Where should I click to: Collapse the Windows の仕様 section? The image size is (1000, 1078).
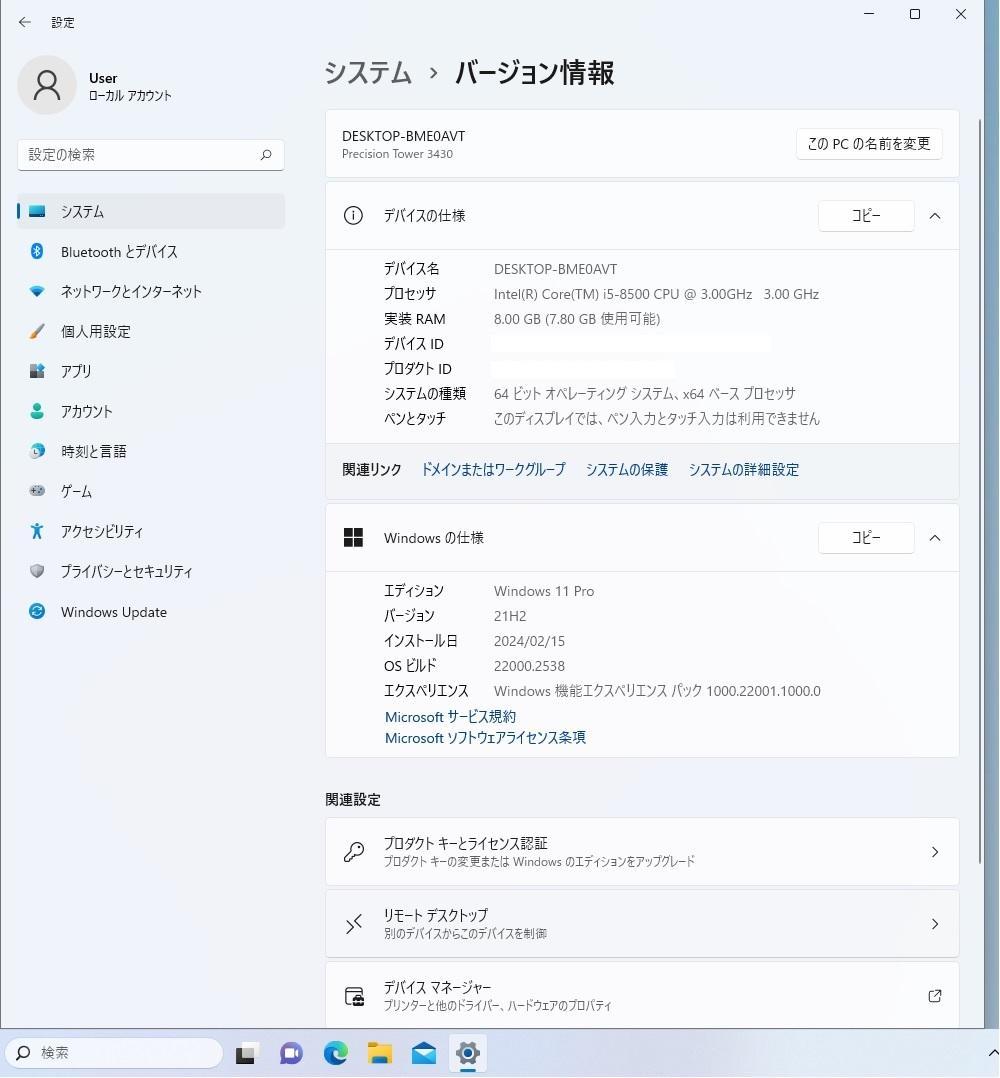[x=934, y=537]
